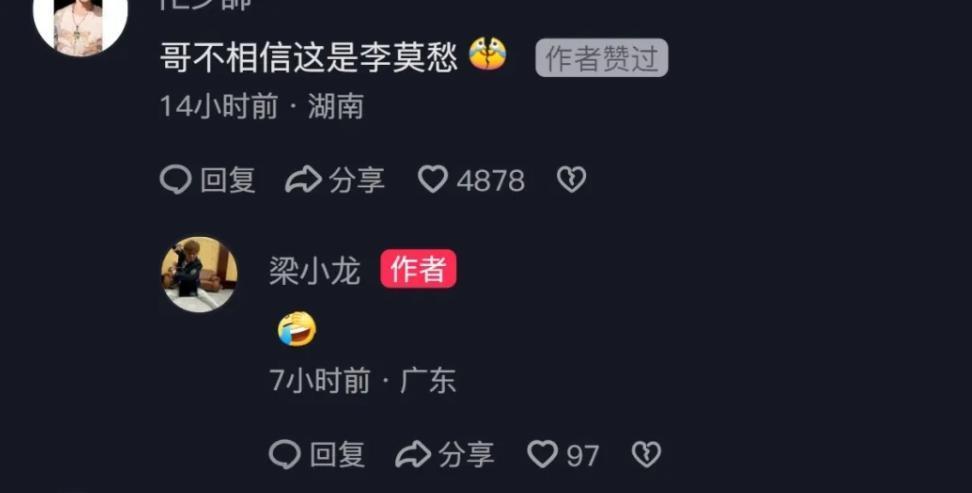This screenshot has height=493, width=972.
Task: Like the comment with 4878 likes
Action: 433,180
